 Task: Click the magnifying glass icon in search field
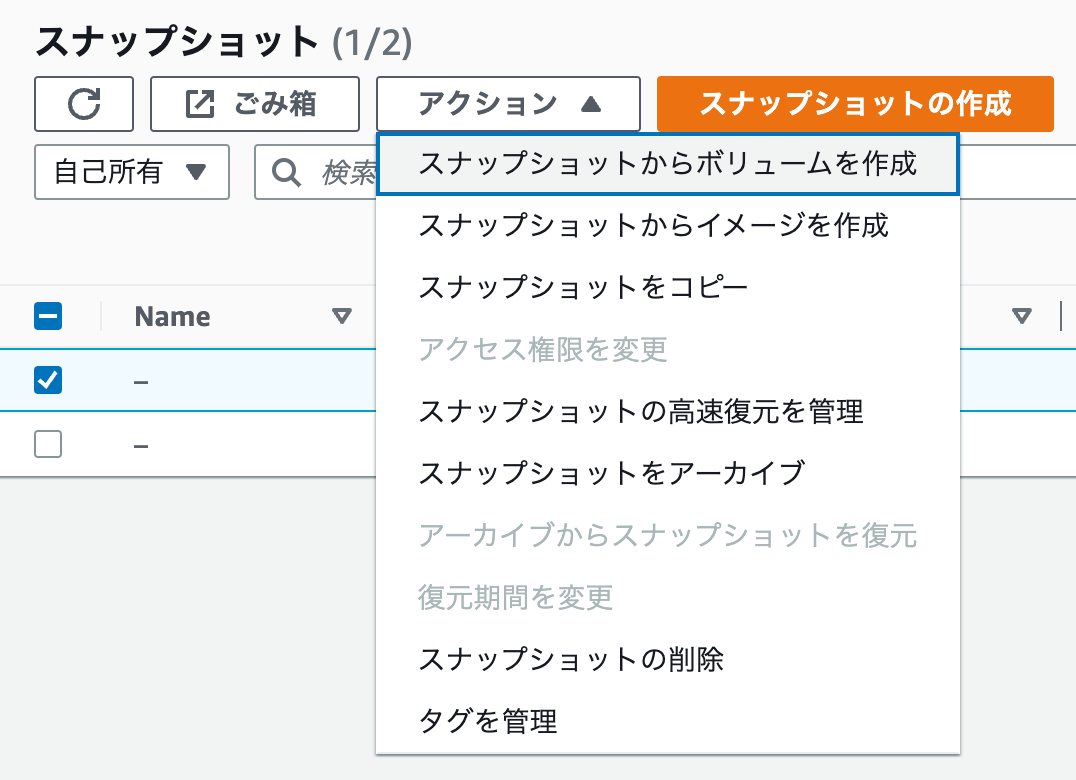click(x=287, y=172)
